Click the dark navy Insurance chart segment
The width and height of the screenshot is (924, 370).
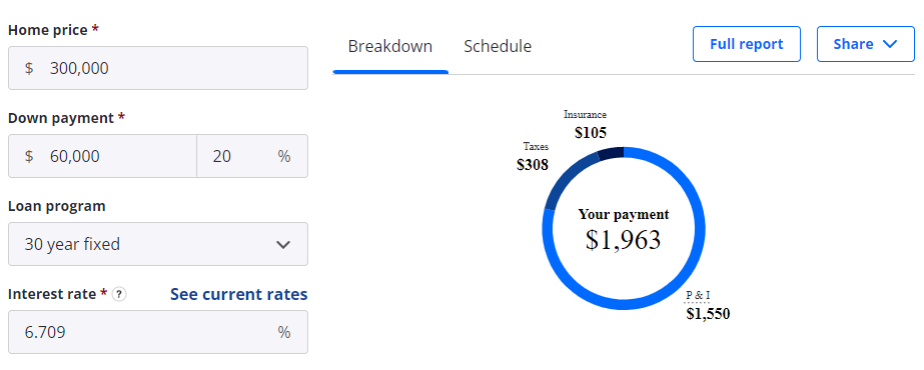[610, 153]
